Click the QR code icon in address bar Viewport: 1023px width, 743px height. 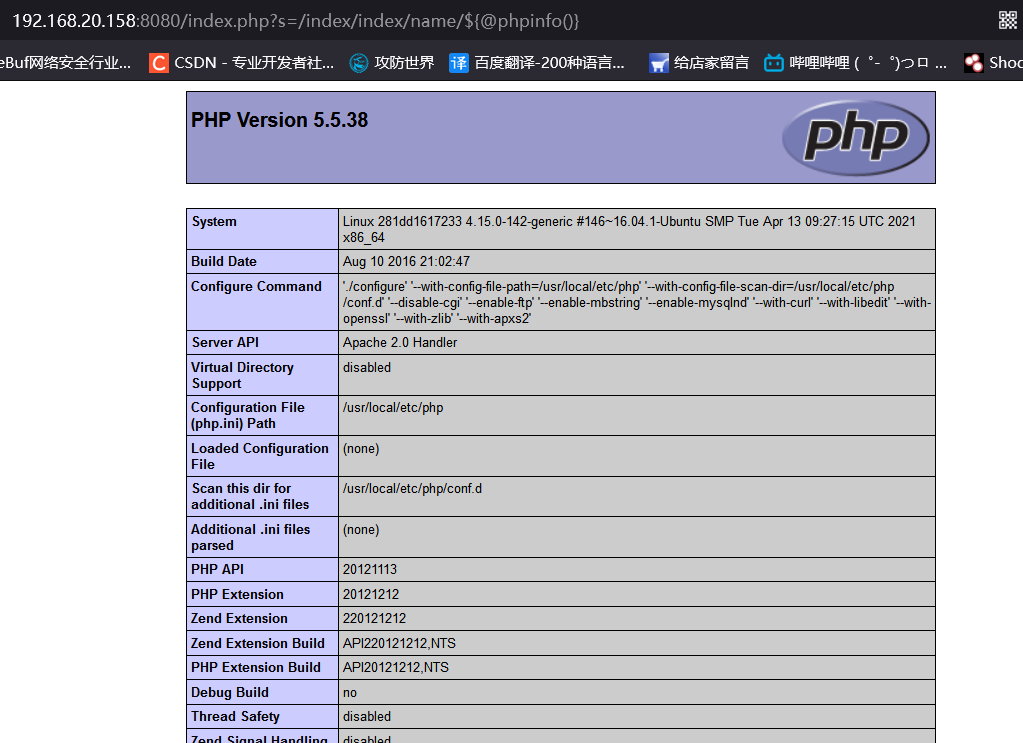point(1007,20)
